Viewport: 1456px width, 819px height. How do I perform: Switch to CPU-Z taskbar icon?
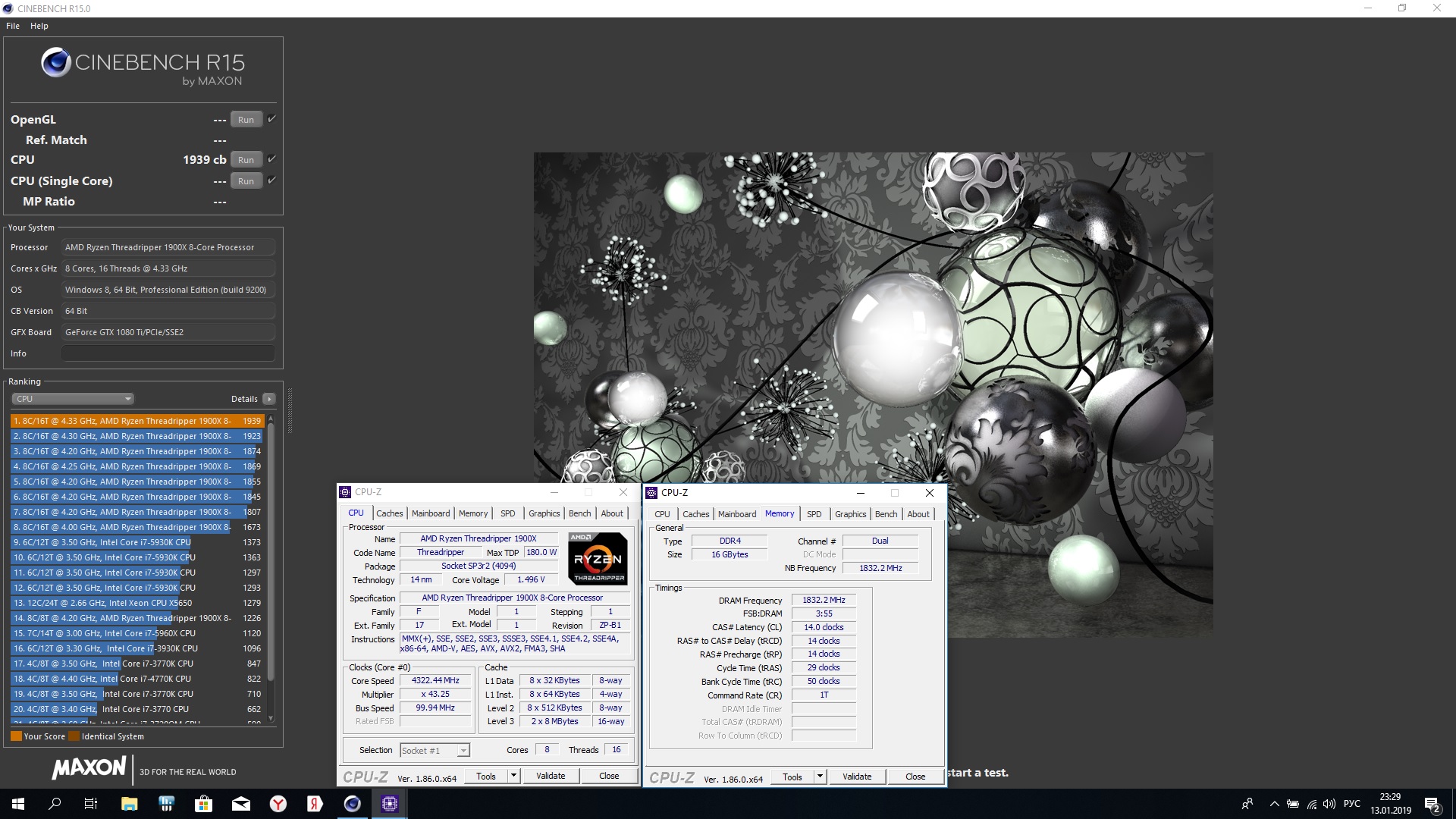390,804
